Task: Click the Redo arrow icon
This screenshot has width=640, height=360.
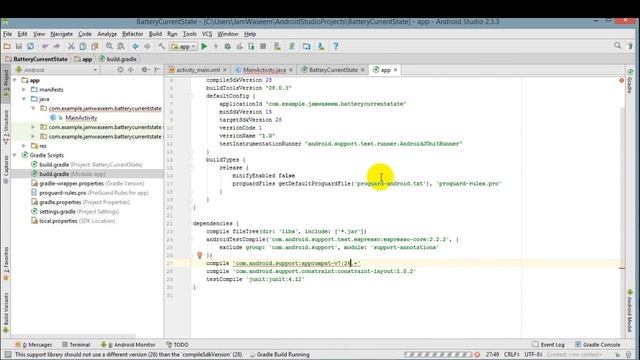Action: [57, 47]
